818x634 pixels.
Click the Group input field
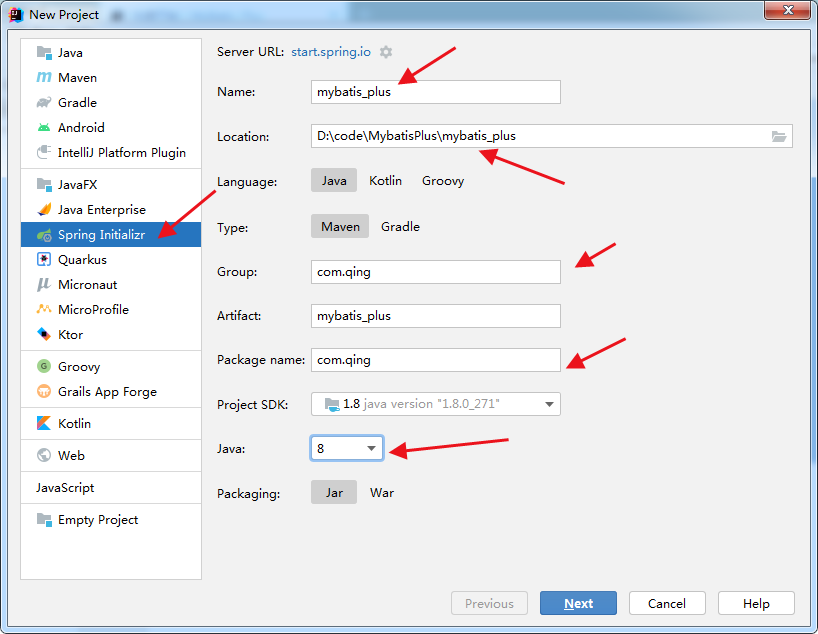pos(436,272)
